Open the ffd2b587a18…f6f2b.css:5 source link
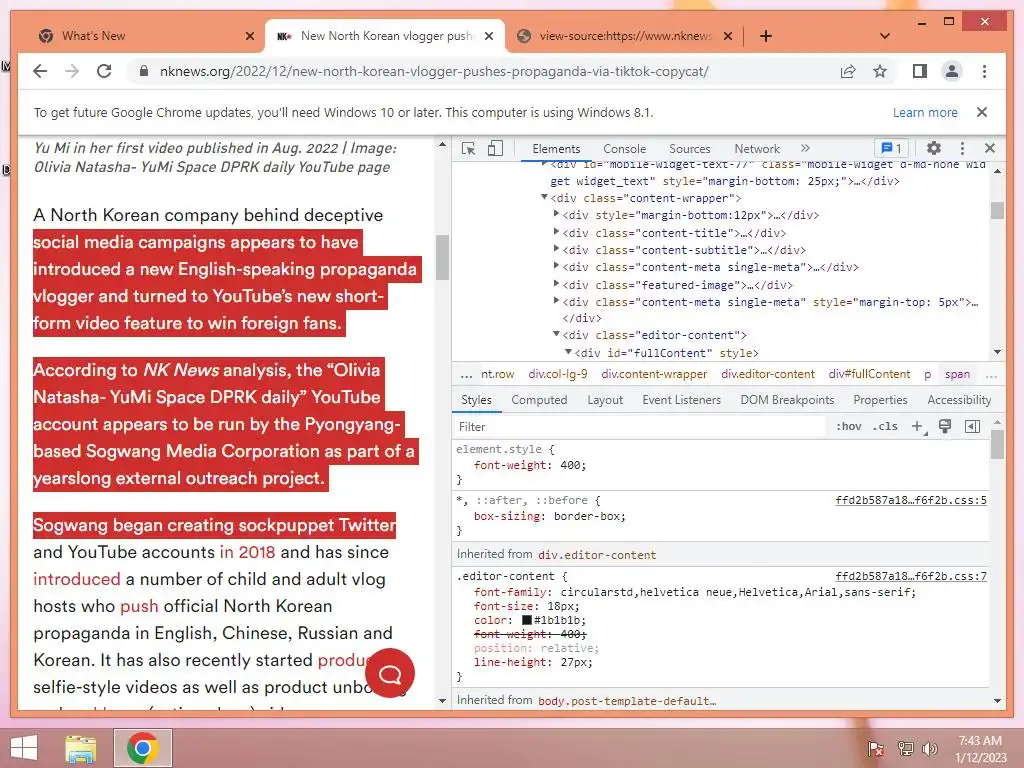Image resolution: width=1024 pixels, height=768 pixels. (x=910, y=500)
